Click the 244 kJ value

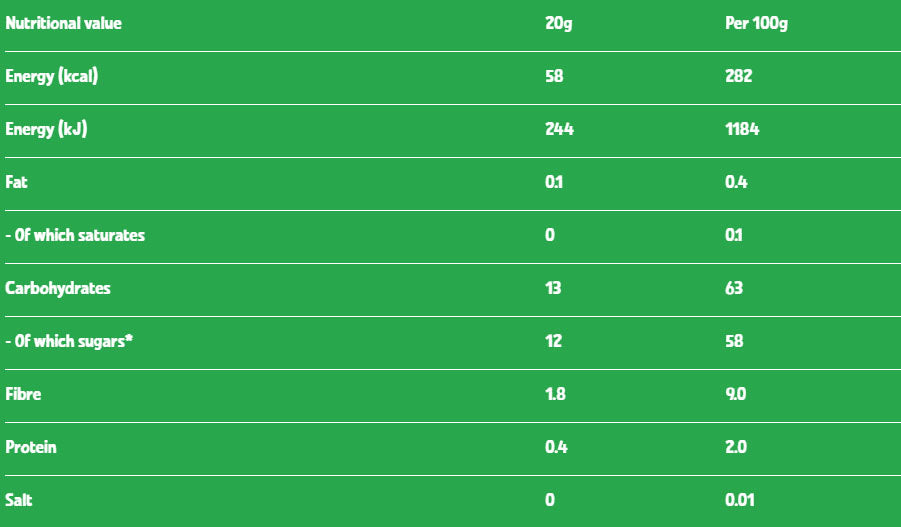559,129
